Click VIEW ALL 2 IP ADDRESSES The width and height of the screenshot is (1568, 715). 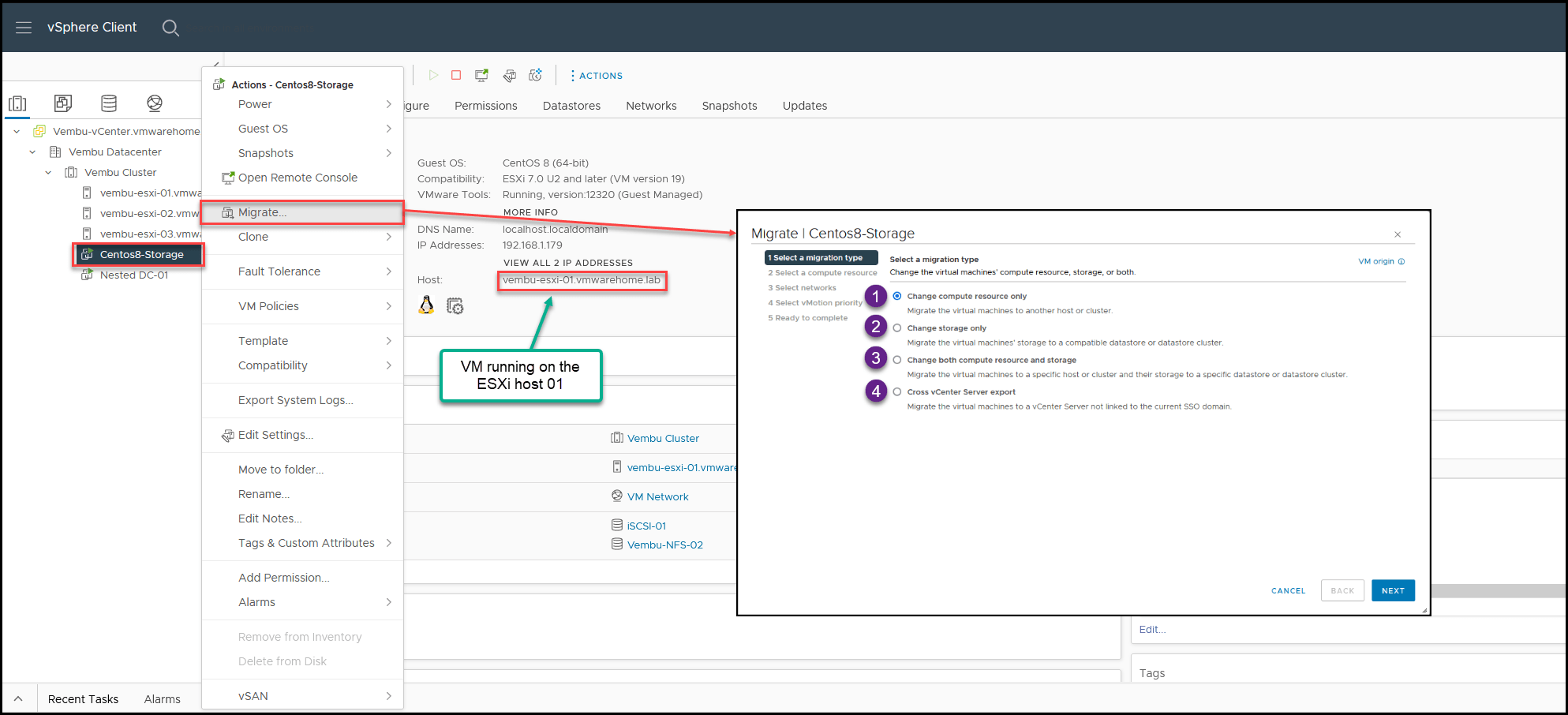point(568,263)
